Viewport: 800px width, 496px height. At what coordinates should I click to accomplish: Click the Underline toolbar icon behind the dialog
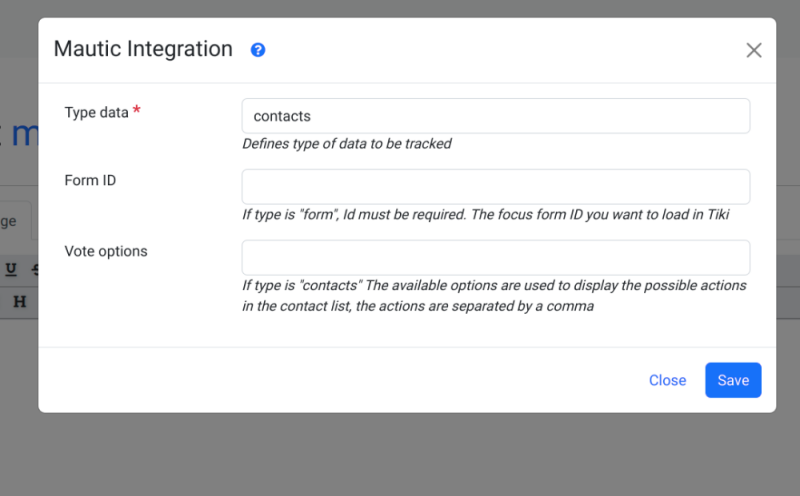(11, 269)
